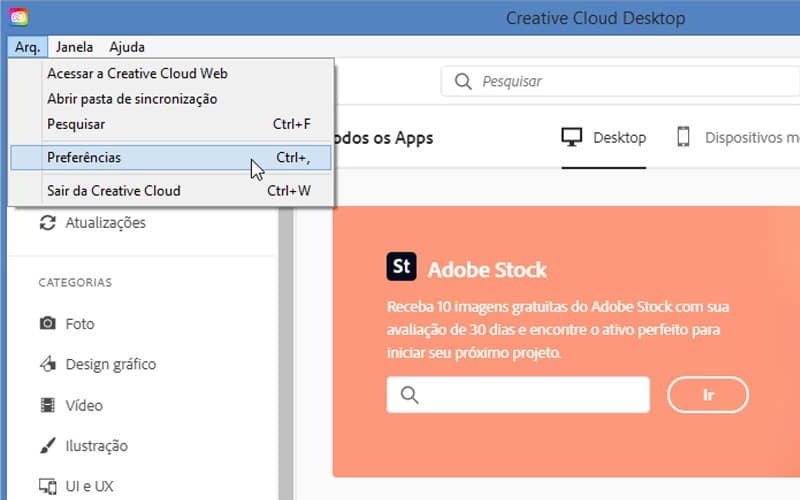Click the Creative Cloud app logo icon

click(18, 17)
